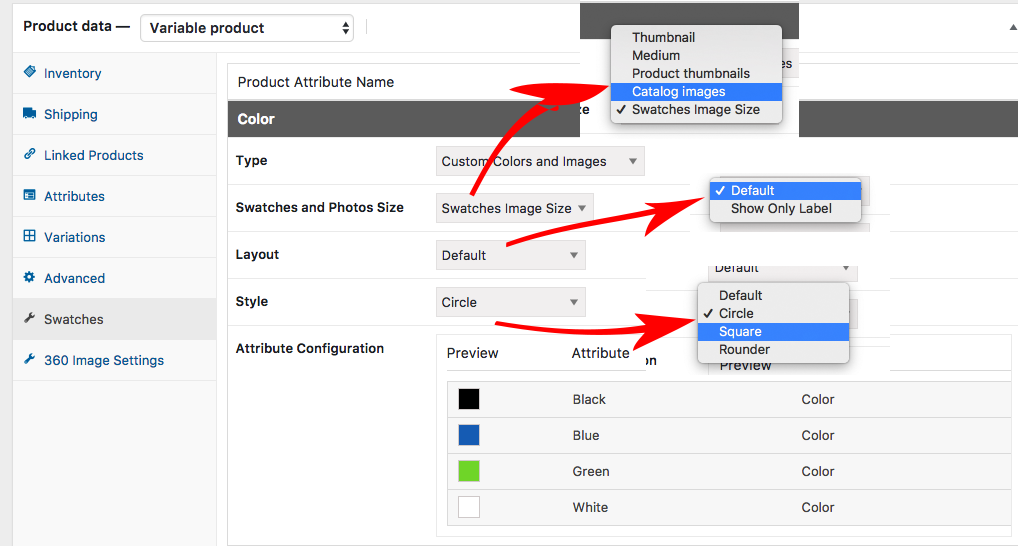Click the Color attribute header bar
This screenshot has width=1018, height=546.
click(x=400, y=119)
